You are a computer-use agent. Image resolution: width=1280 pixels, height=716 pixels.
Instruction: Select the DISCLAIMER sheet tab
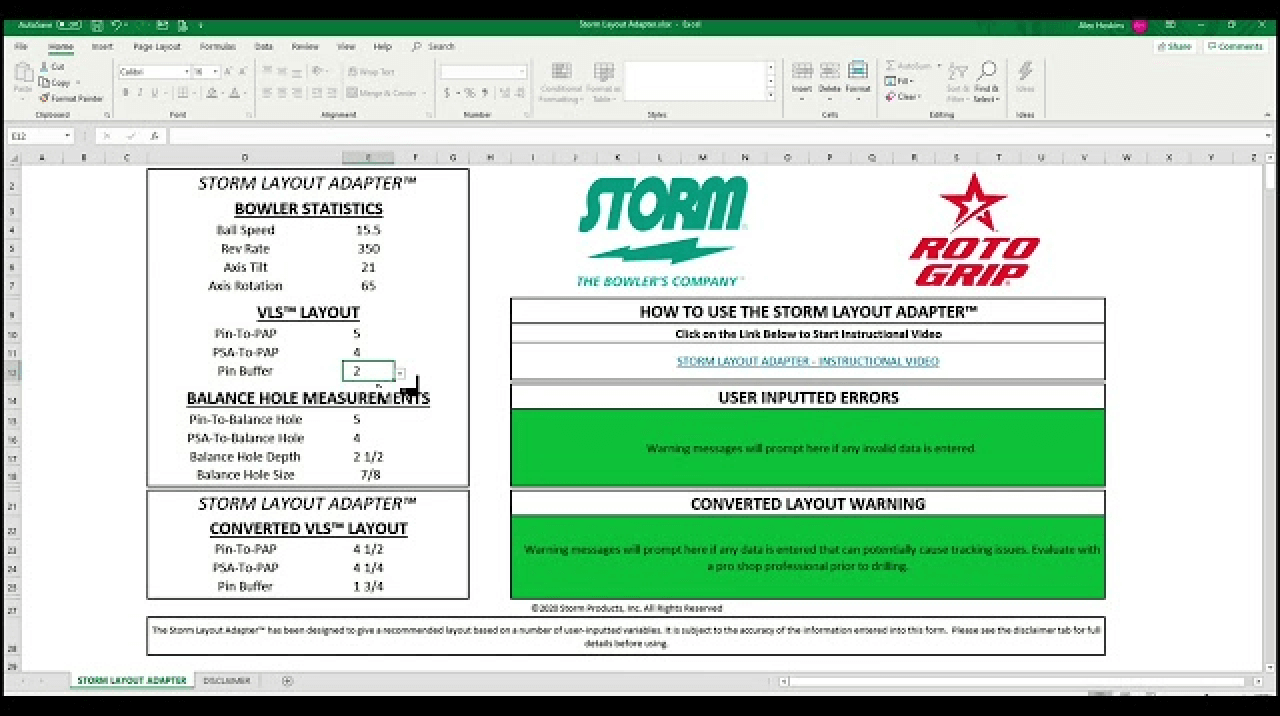pyautogui.click(x=227, y=681)
